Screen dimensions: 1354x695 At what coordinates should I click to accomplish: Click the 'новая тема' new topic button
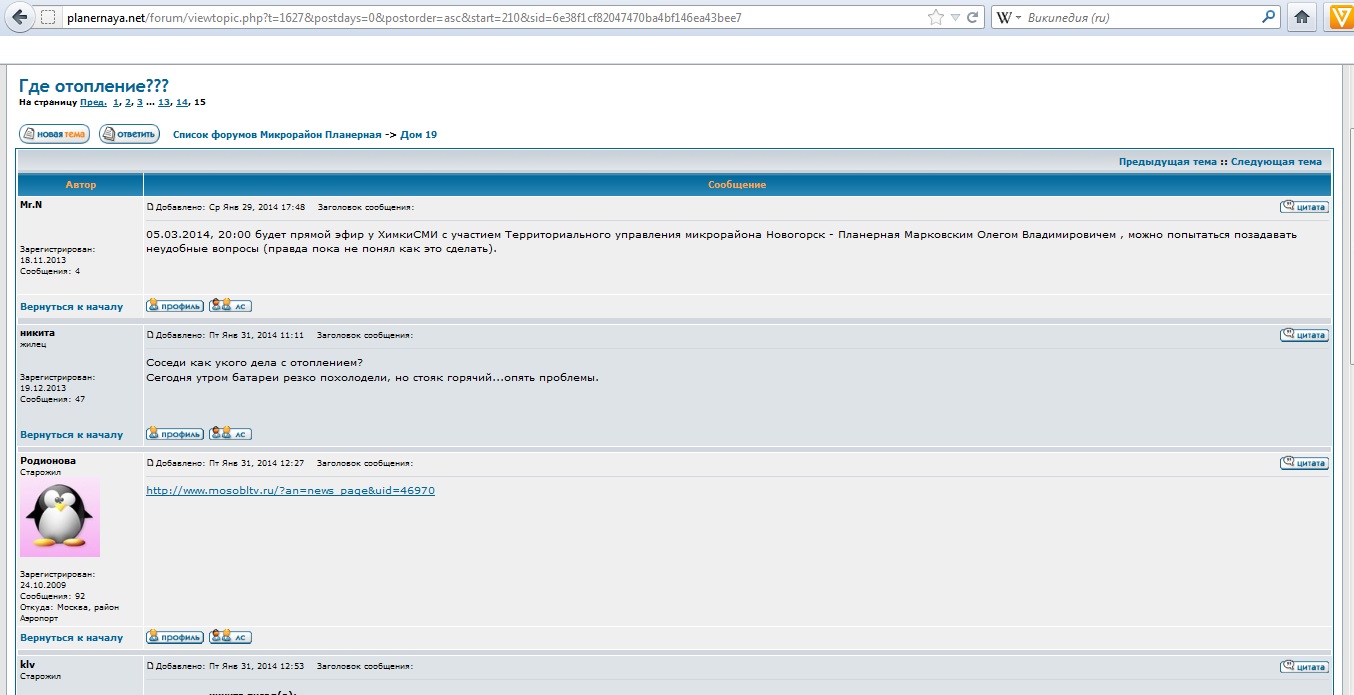[x=54, y=134]
